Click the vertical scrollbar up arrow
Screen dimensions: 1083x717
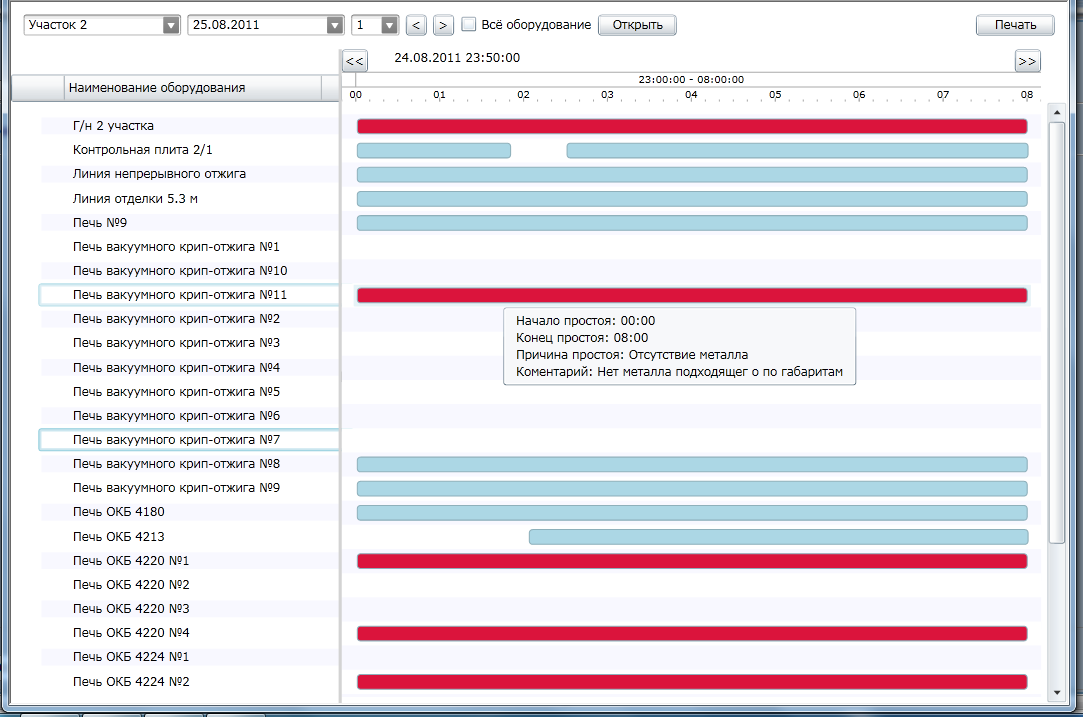[x=1056, y=113]
